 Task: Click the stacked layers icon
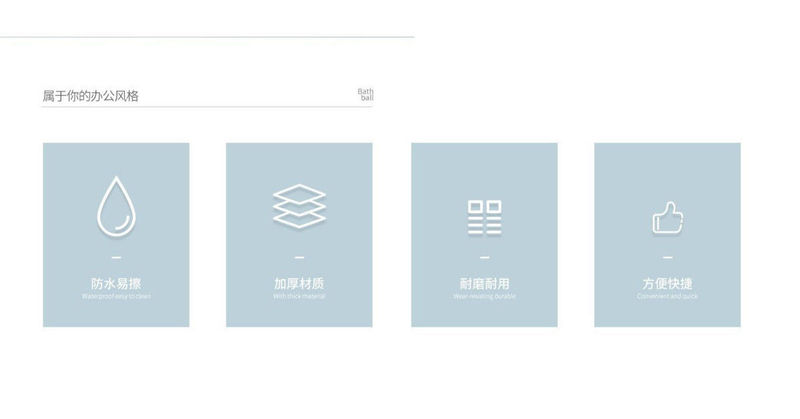pos(299,206)
